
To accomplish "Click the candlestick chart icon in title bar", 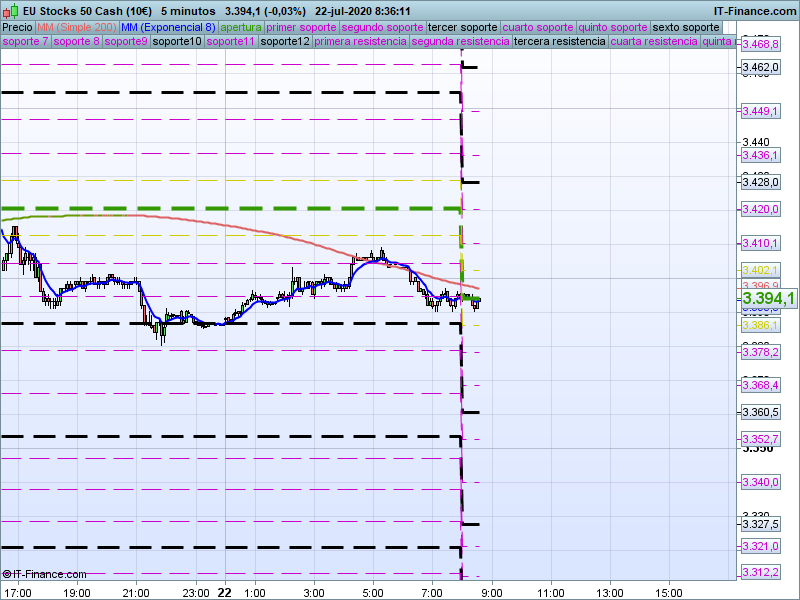I will pyautogui.click(x=9, y=11).
